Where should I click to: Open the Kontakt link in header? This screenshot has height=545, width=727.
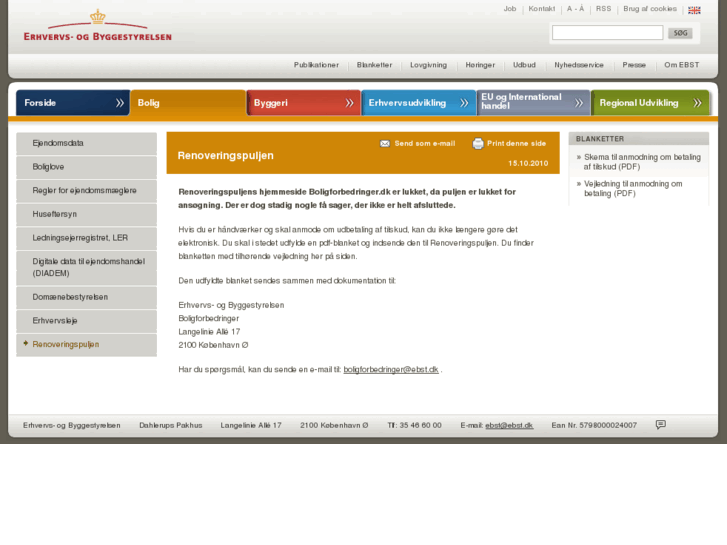(542, 9)
